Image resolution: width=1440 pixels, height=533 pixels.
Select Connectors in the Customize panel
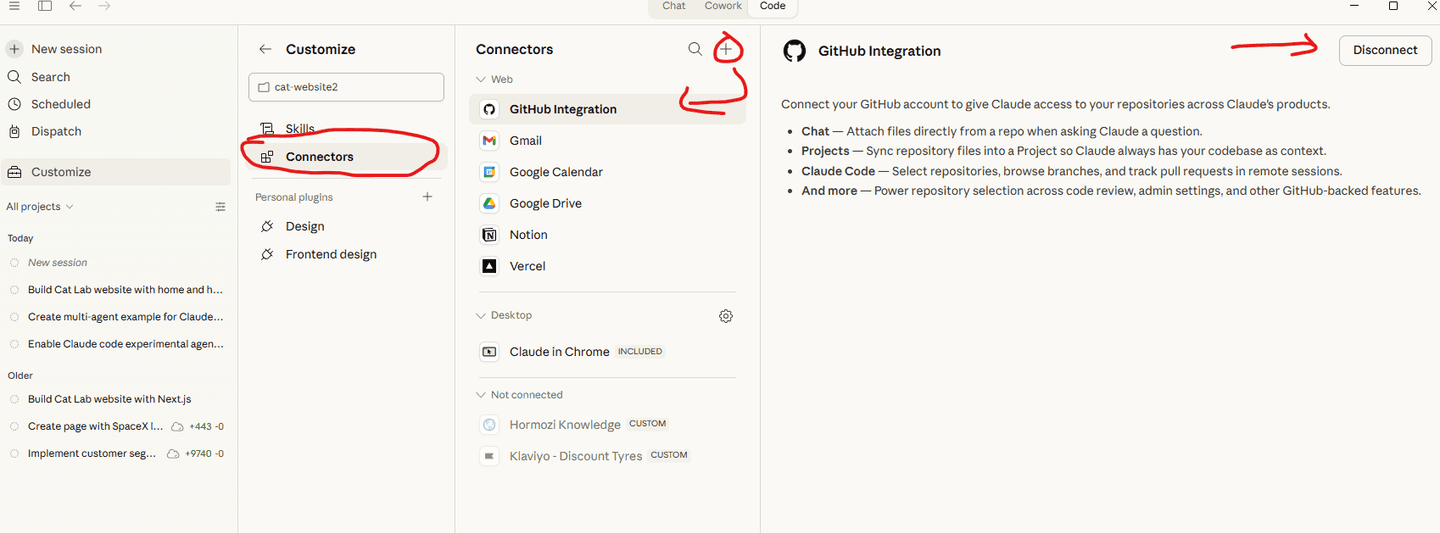346,157
